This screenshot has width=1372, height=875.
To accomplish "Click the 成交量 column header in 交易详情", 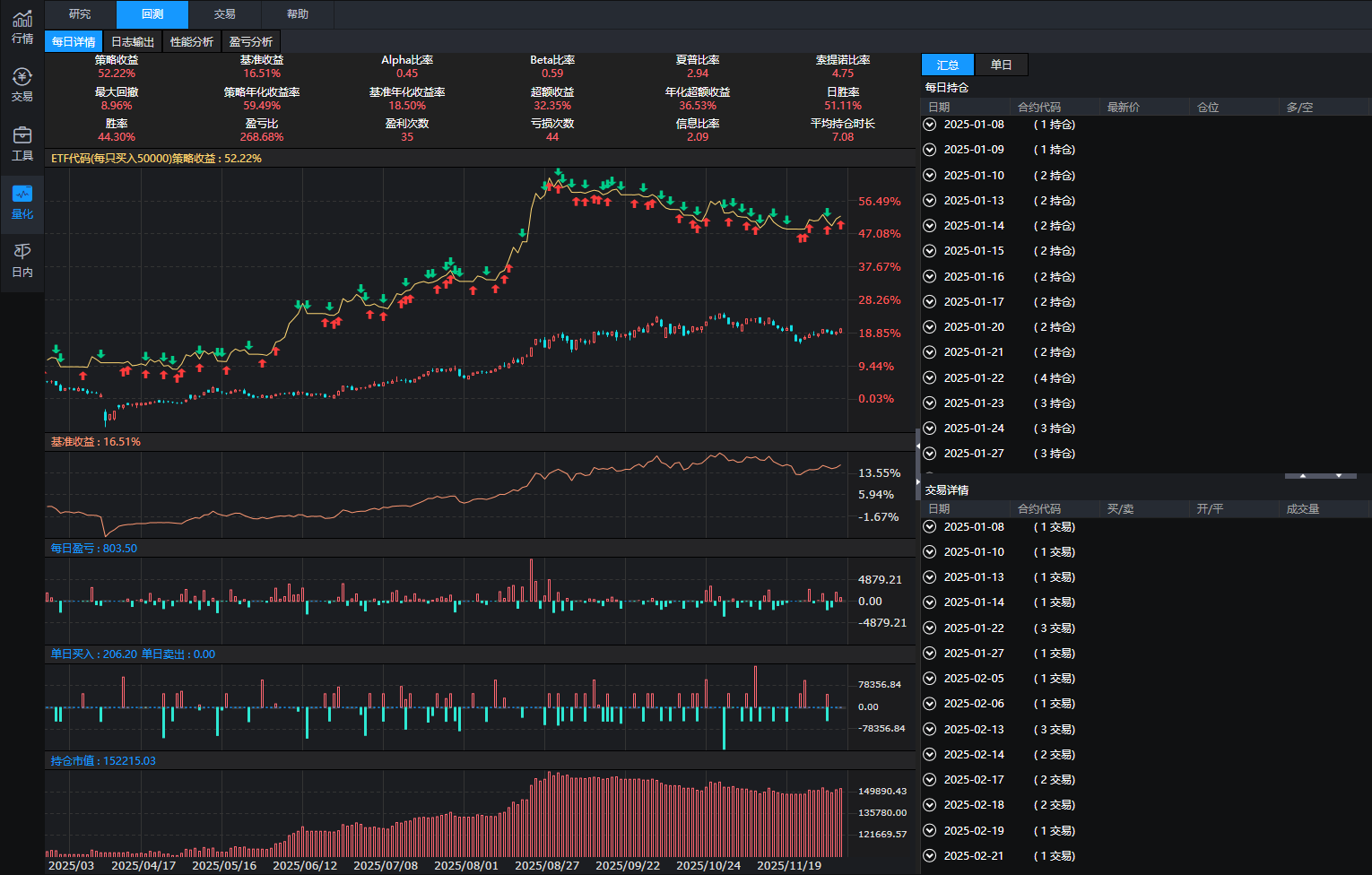I will [x=1302, y=508].
